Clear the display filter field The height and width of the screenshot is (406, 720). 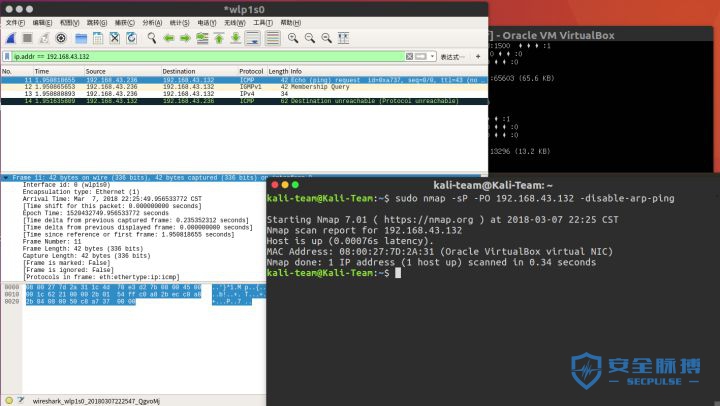click(x=409, y=56)
